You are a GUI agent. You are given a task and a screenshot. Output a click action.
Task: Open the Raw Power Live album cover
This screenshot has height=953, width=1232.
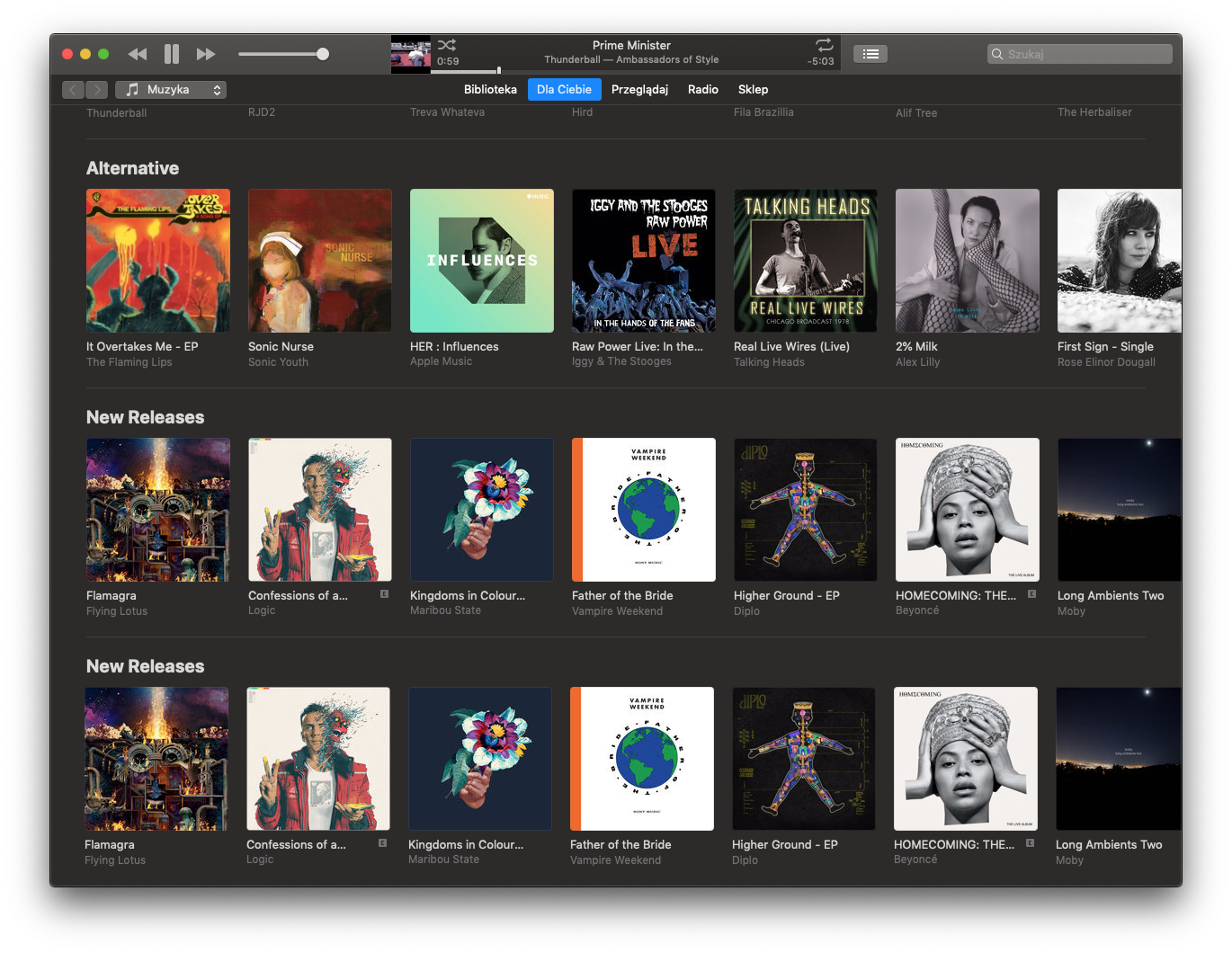pos(644,261)
